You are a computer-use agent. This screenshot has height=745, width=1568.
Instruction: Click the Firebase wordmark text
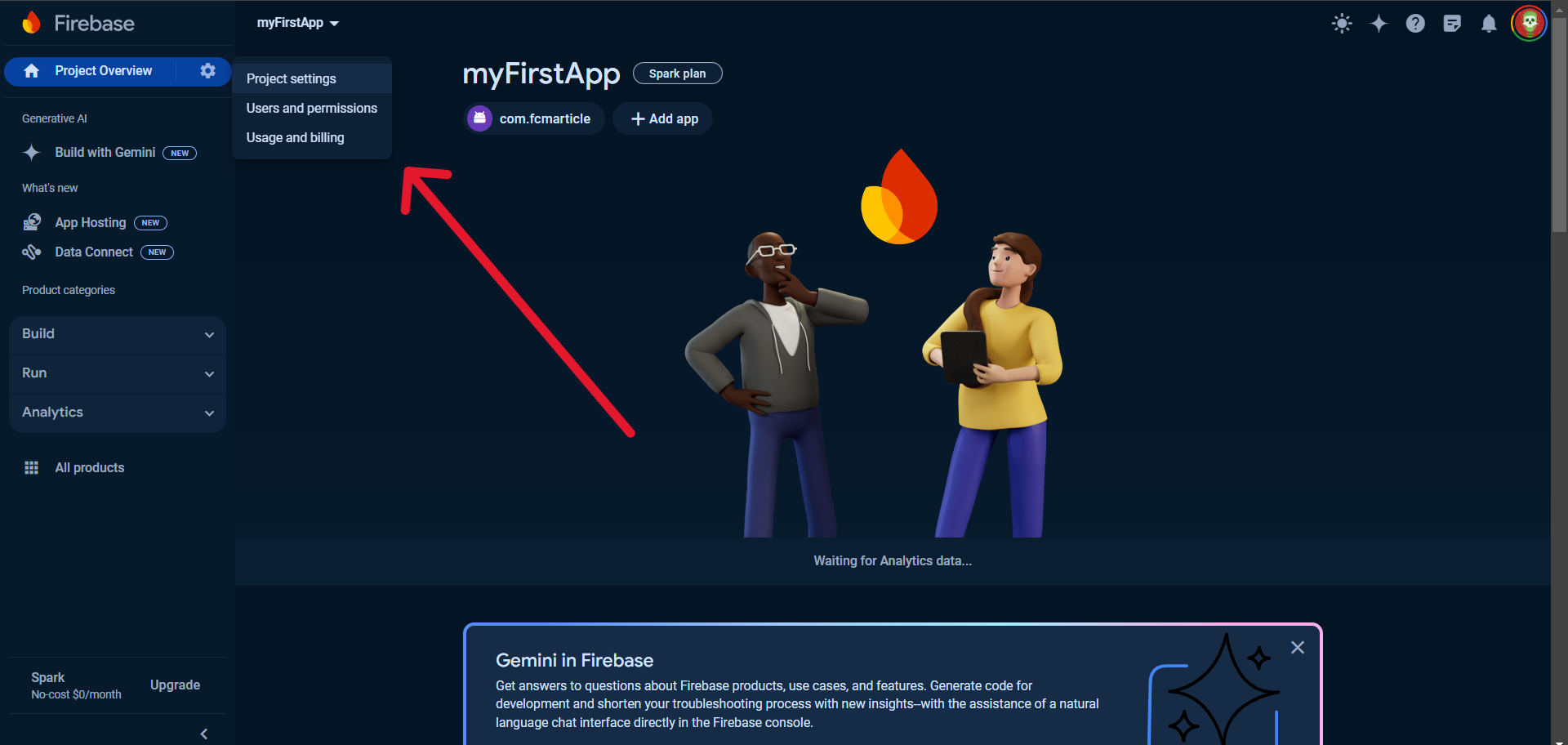click(94, 23)
